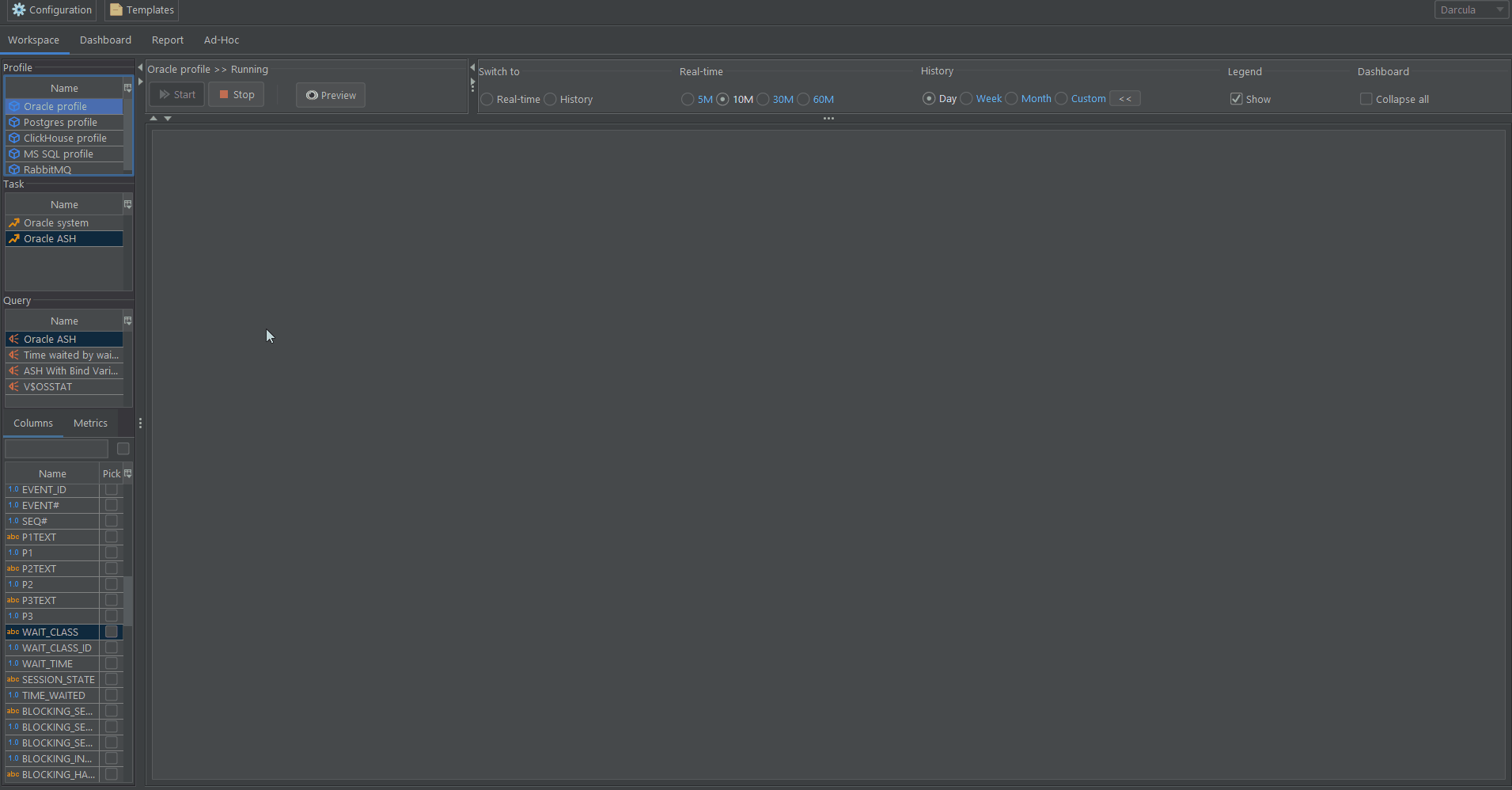
Task: Click the ASH With Bind Vari query icon
Action: click(14, 370)
